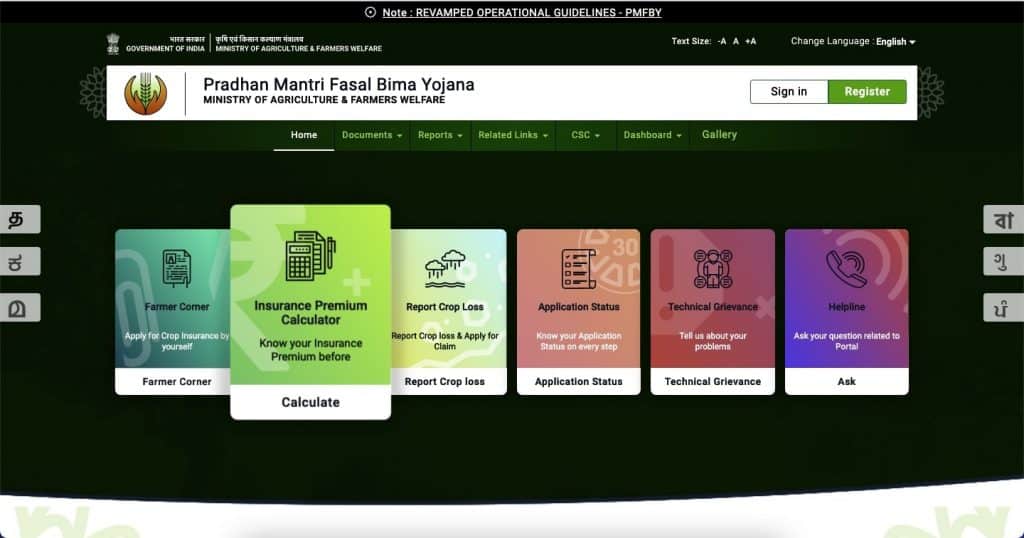This screenshot has width=1024, height=538.
Task: Switch to Malayalam using the മ language tile
Action: point(20,308)
